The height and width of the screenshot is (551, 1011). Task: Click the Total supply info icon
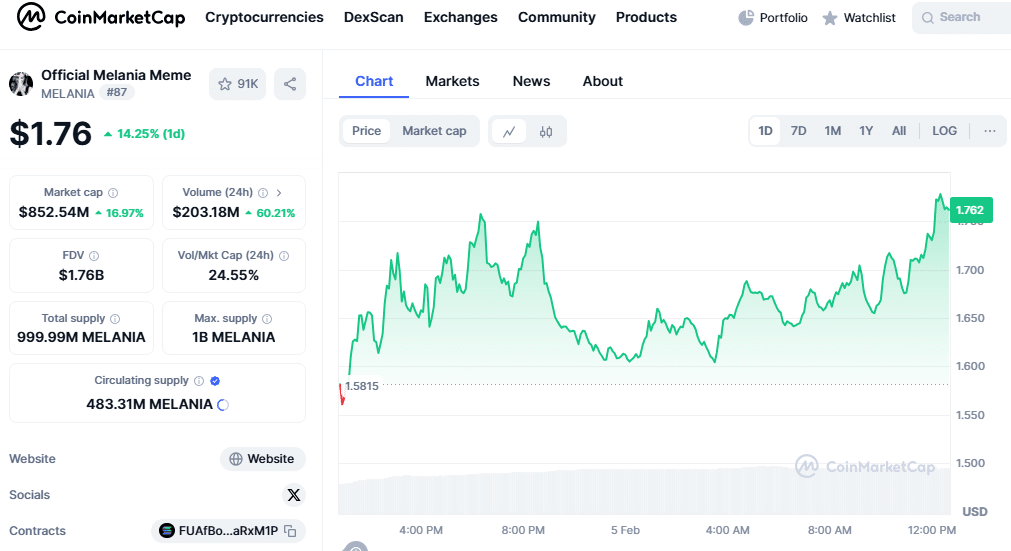115,319
